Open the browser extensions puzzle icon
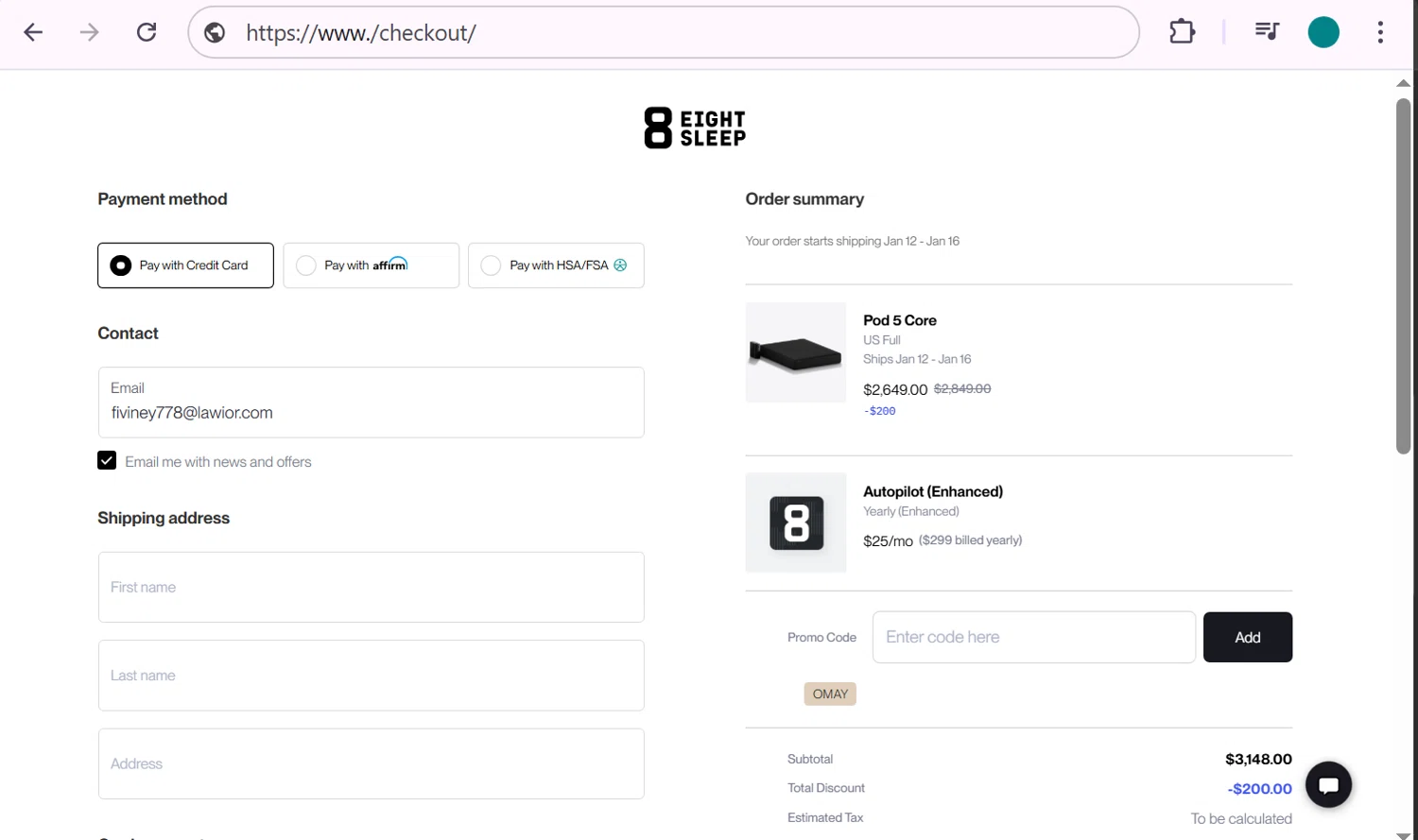Screen dimensions: 1418x840 tap(1182, 32)
